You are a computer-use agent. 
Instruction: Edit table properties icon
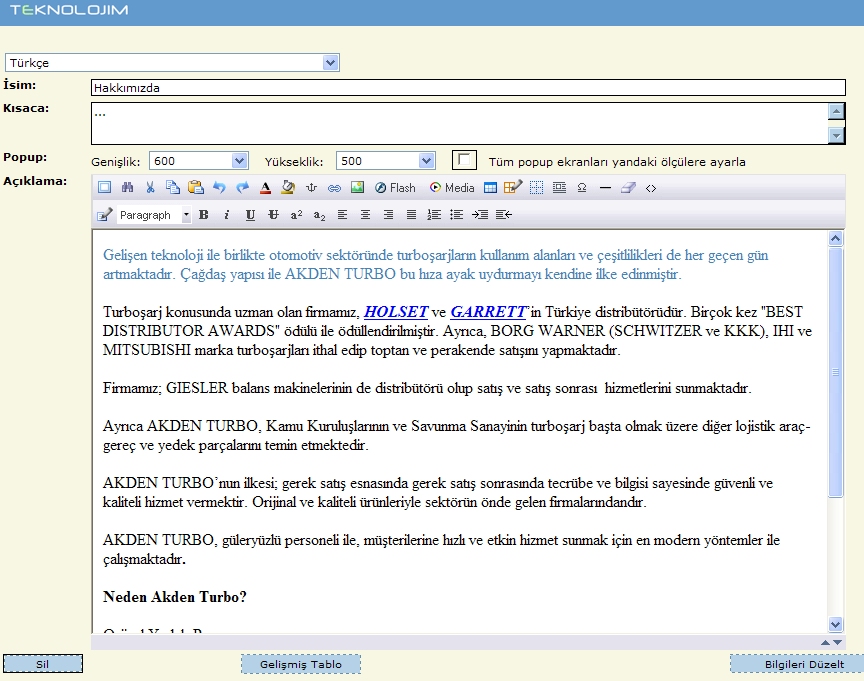tap(512, 187)
